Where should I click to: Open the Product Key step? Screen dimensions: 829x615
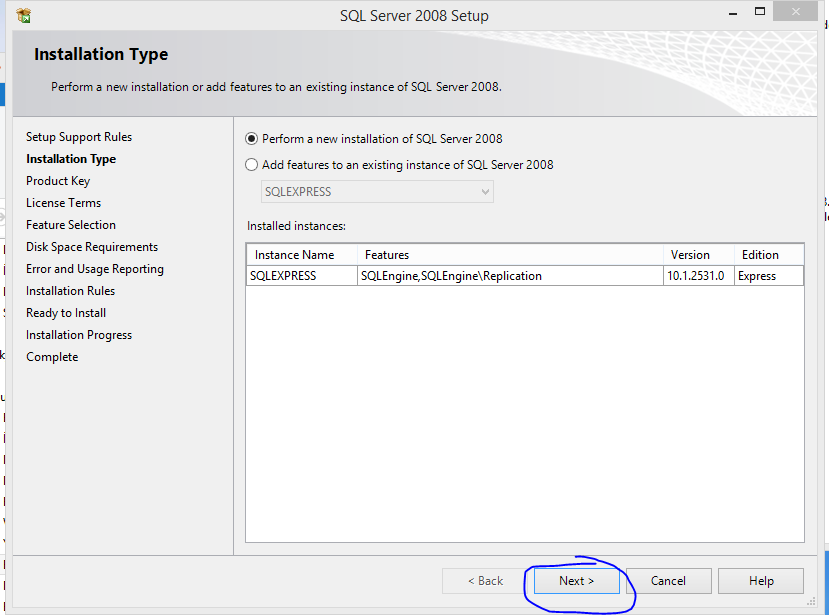58,181
